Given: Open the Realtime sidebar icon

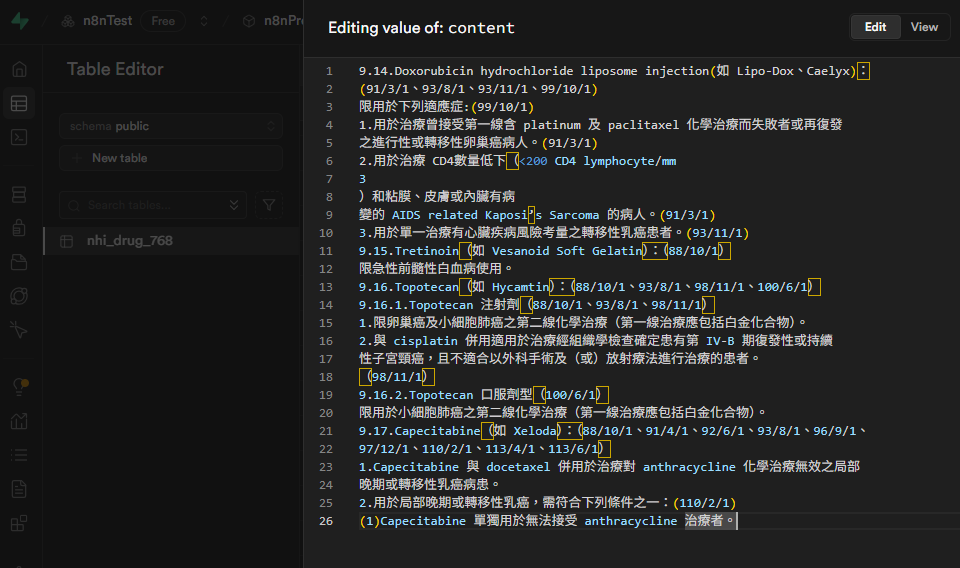Looking at the screenshot, I should click(x=19, y=330).
